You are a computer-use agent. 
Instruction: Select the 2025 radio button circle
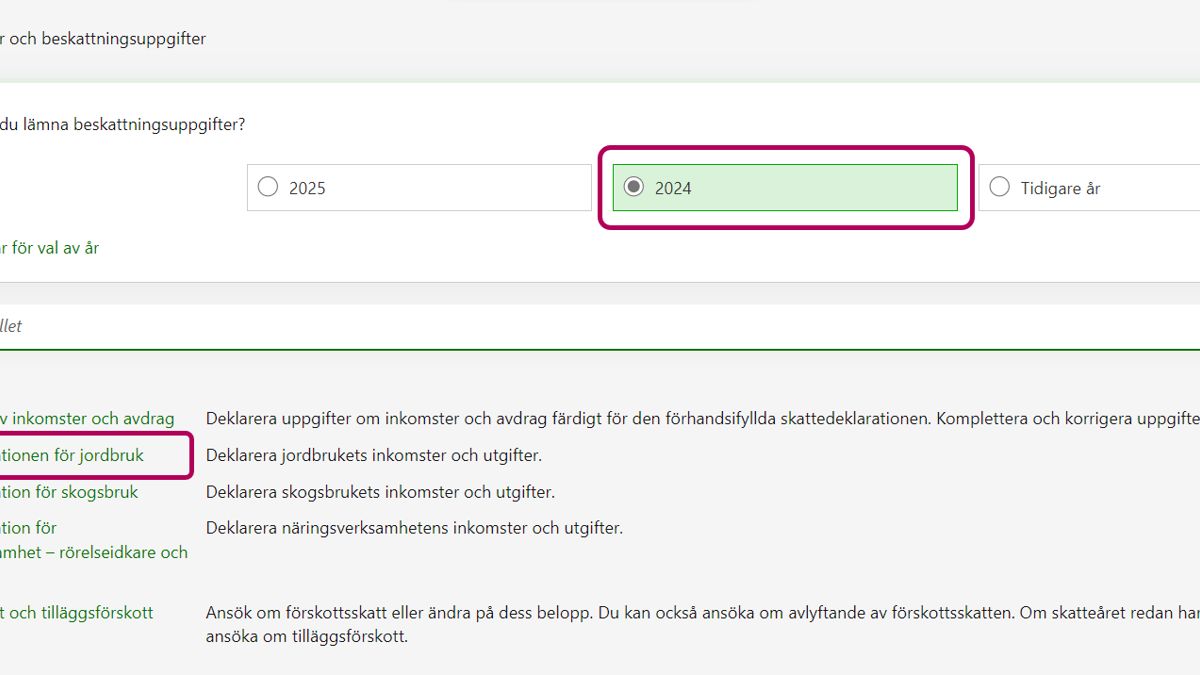pyautogui.click(x=268, y=187)
